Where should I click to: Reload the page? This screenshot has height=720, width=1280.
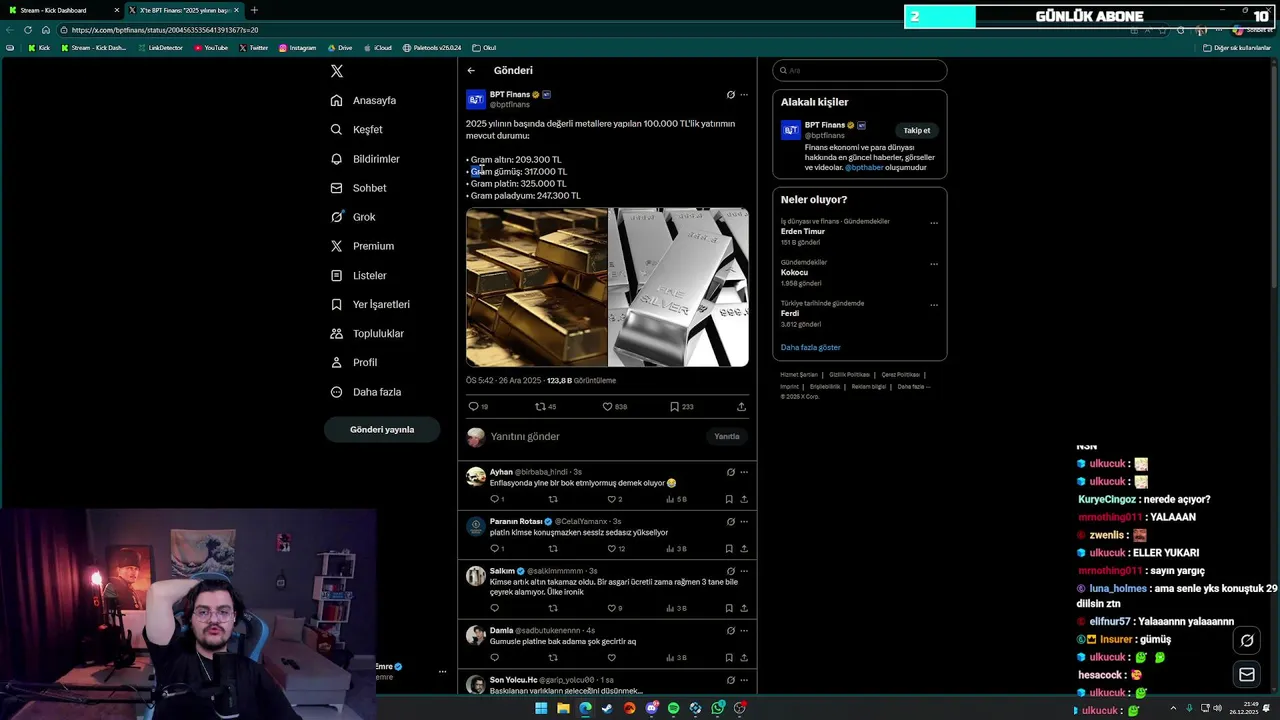[x=27, y=30]
